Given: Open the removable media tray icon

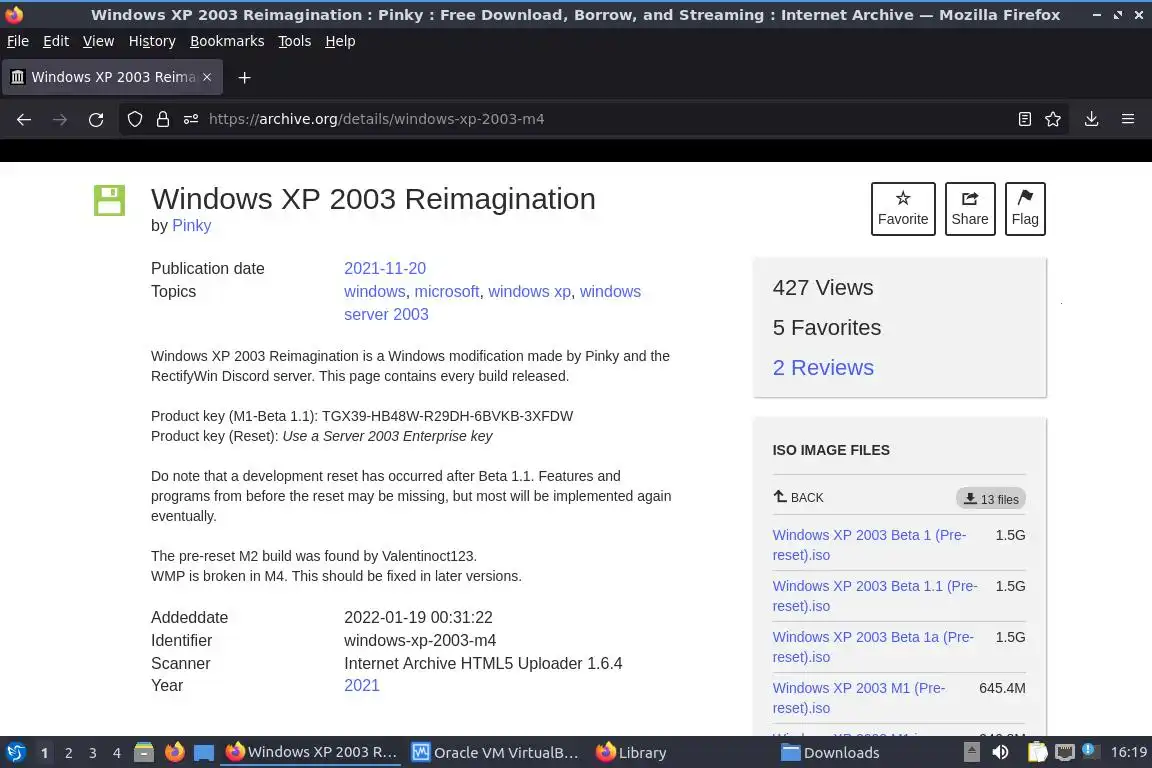Looking at the screenshot, I should click(x=971, y=752).
